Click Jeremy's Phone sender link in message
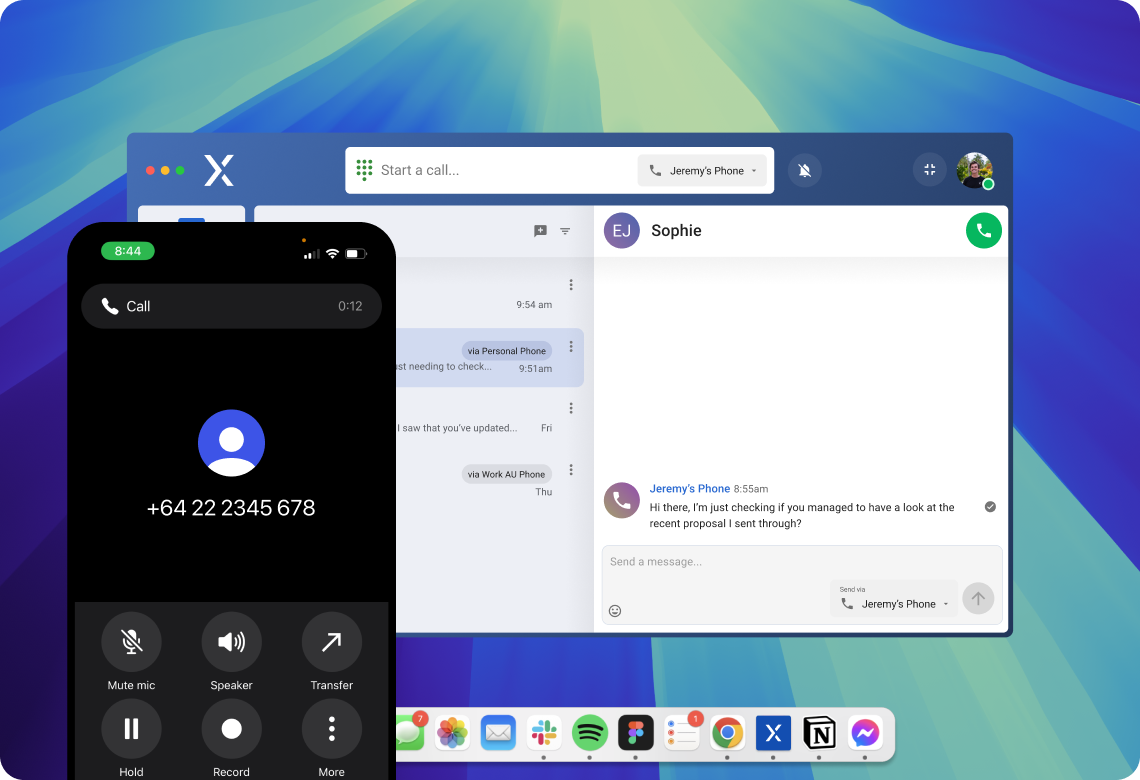The height and width of the screenshot is (780, 1140). tap(689, 488)
